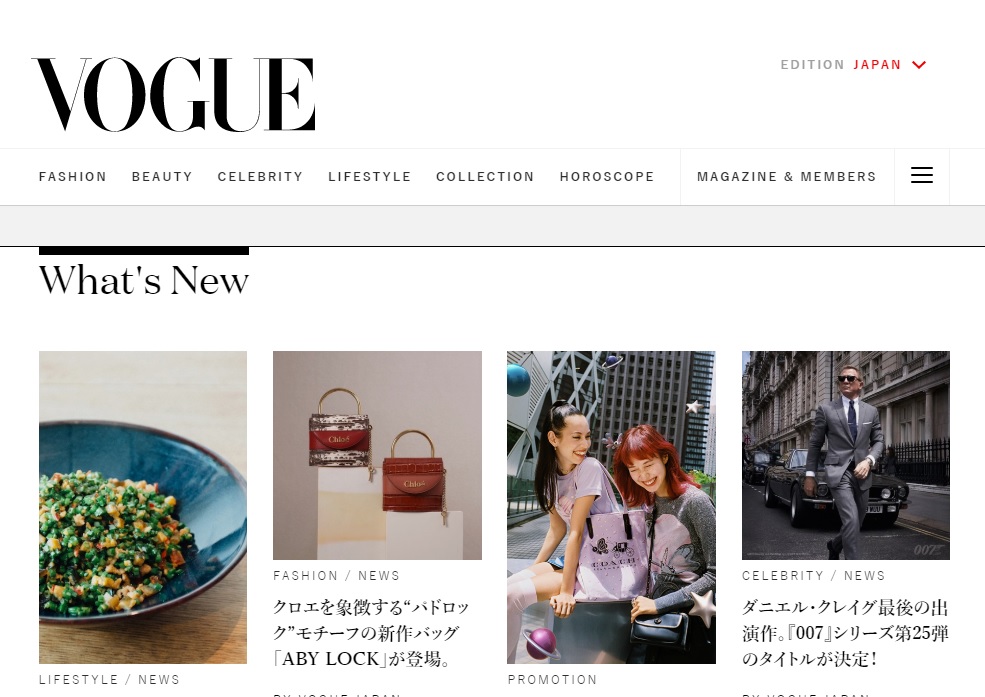Open the 007 Daniel Craig image

[846, 455]
